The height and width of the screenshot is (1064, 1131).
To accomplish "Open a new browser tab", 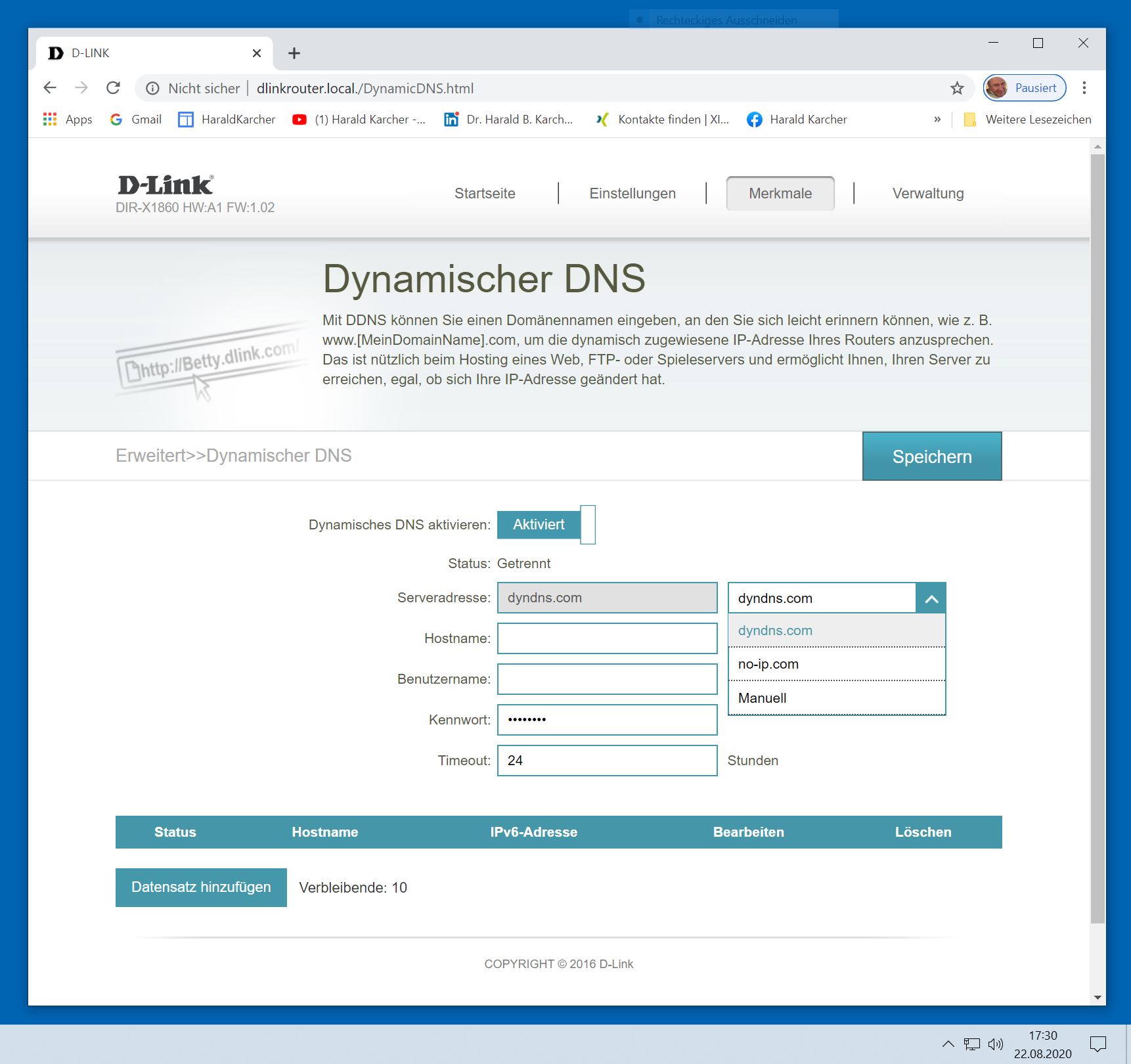I will pyautogui.click(x=294, y=53).
